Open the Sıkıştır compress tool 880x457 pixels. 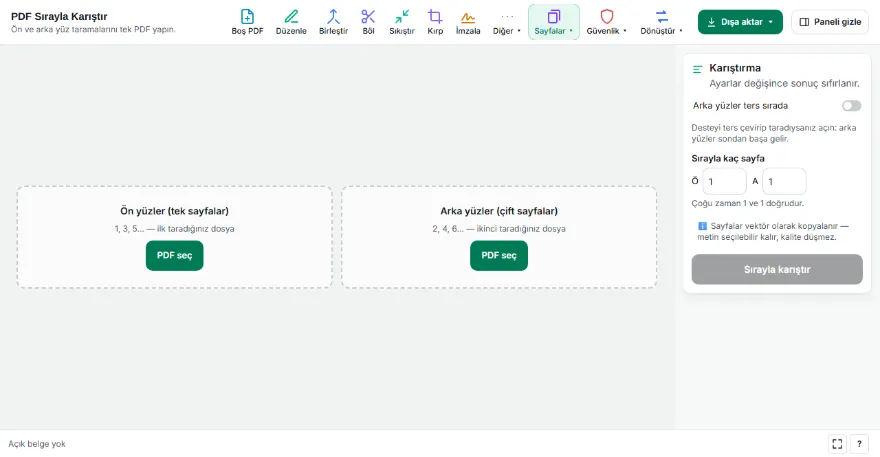click(402, 22)
